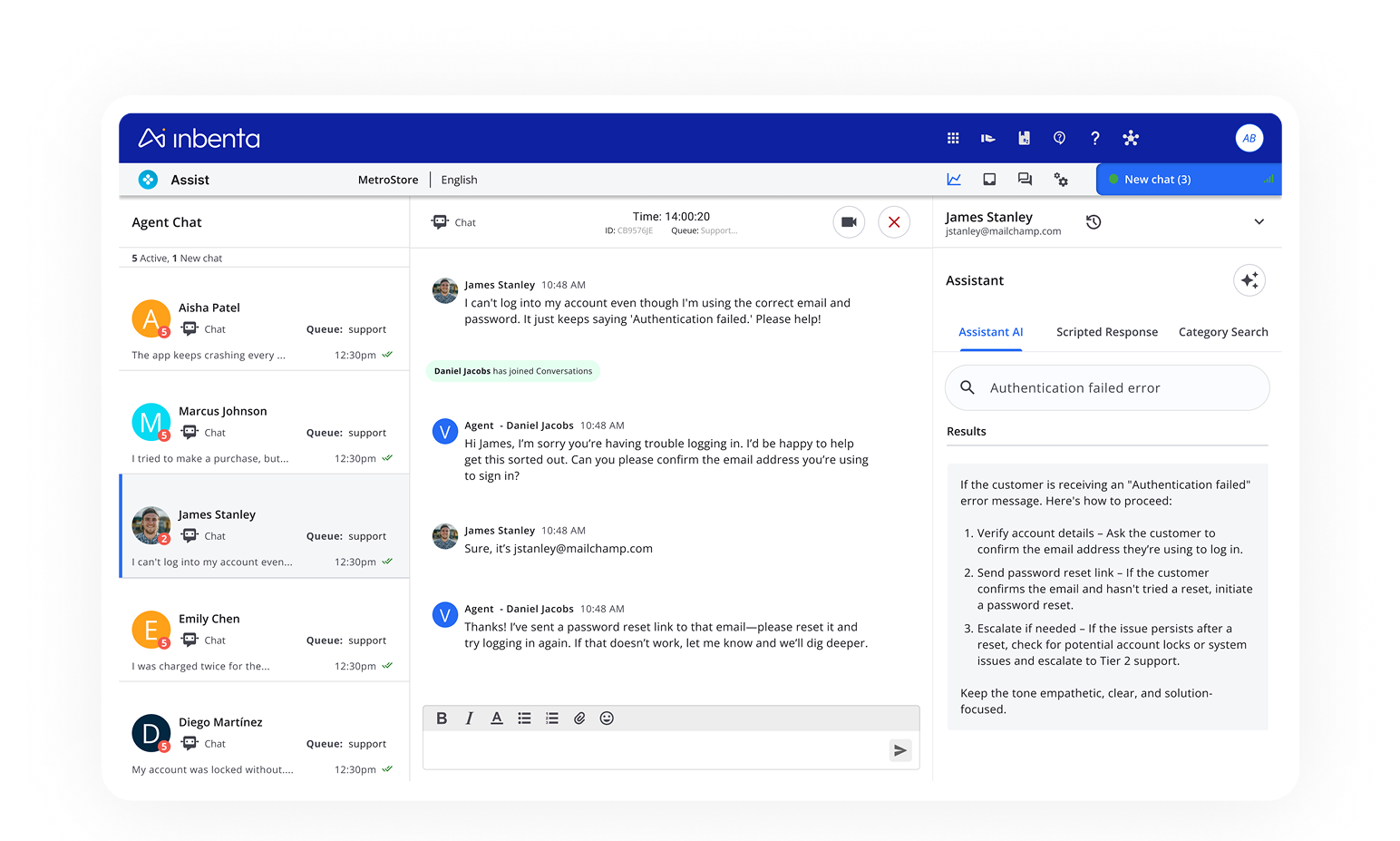1400x841 pixels.
Task: Expand the English language selector
Action: 459,179
